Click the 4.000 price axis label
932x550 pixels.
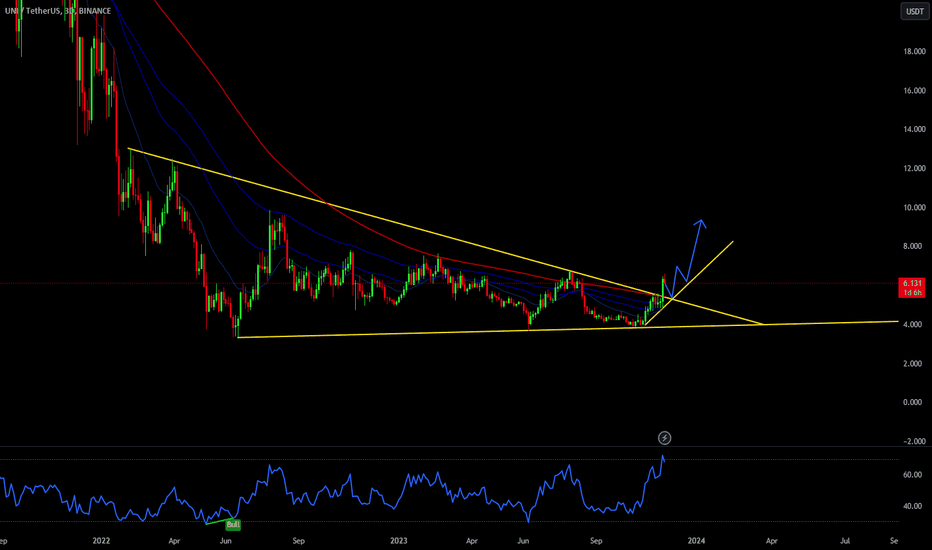pos(914,325)
